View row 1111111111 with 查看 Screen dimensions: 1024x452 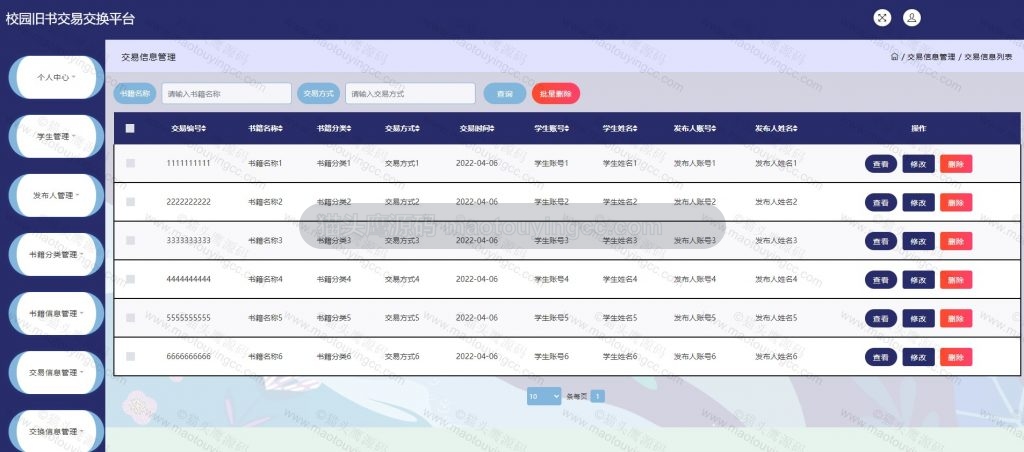[881, 164]
